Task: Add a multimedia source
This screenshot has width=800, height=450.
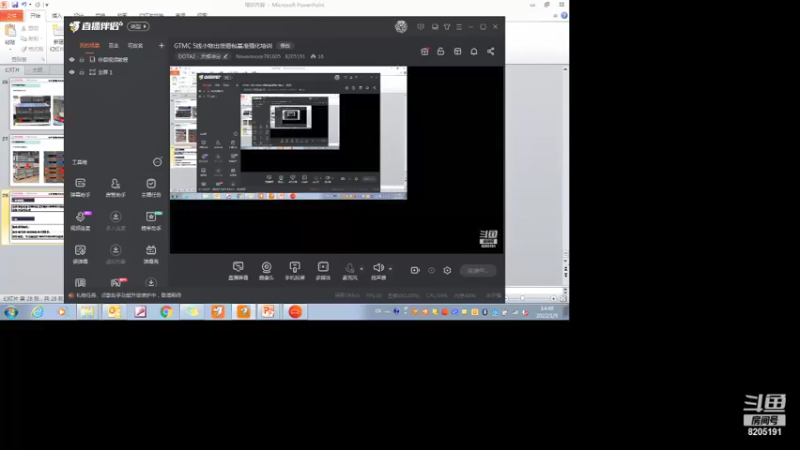Action: (x=323, y=271)
